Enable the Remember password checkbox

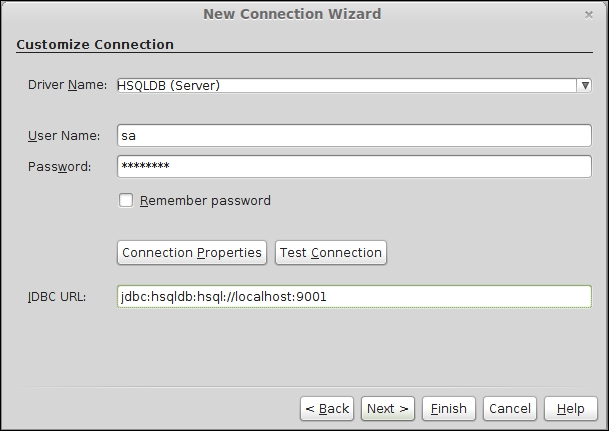click(x=126, y=201)
